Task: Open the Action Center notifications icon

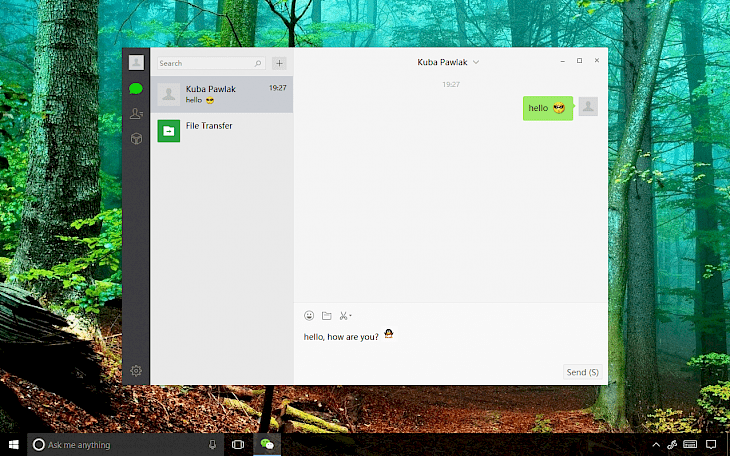Action: [x=711, y=445]
